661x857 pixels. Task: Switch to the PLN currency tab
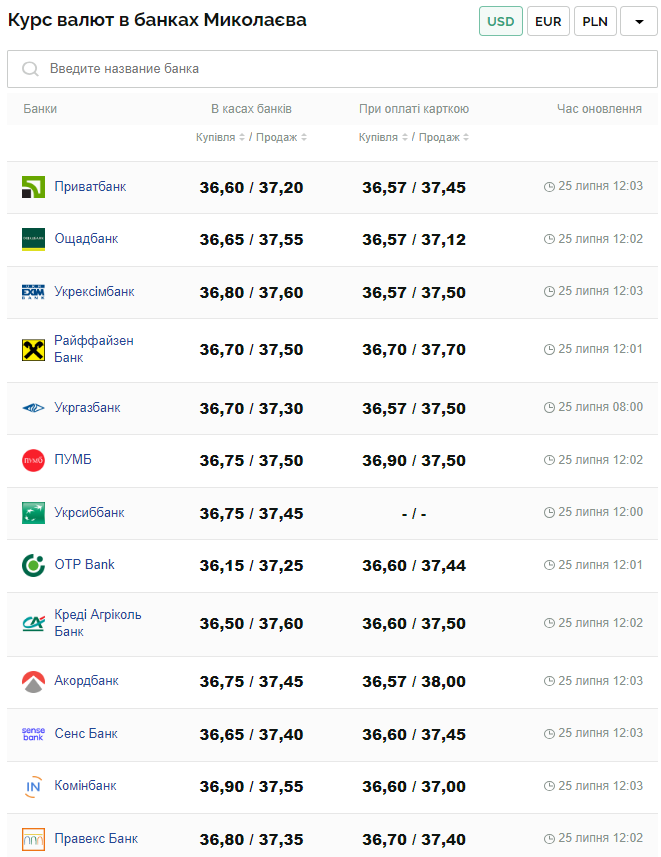point(595,21)
